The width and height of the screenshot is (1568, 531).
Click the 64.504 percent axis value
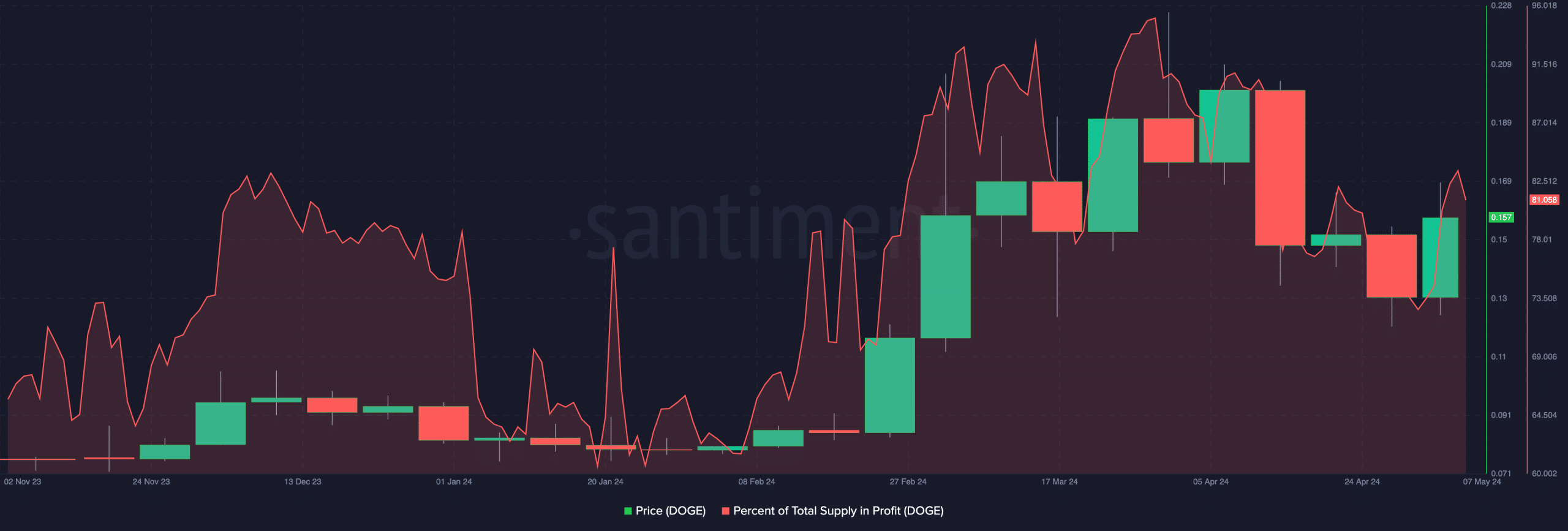[x=1544, y=415]
